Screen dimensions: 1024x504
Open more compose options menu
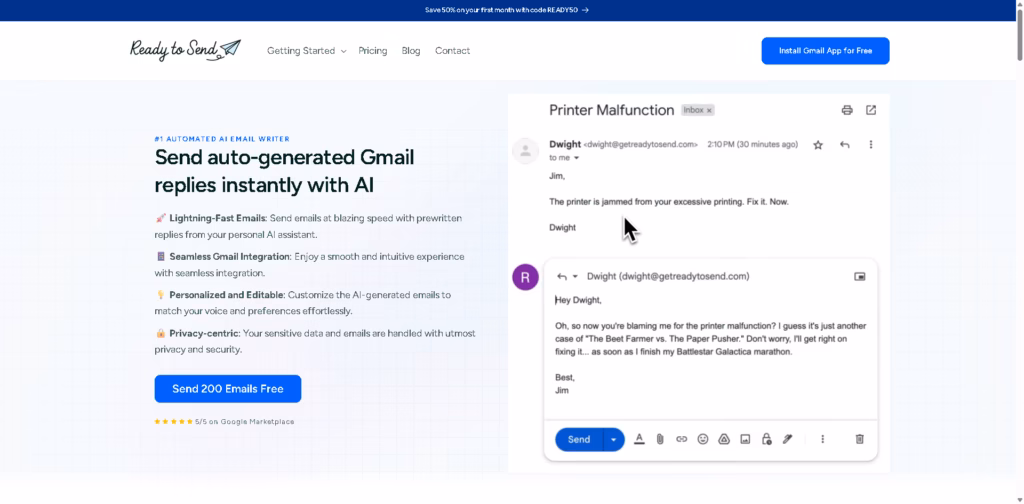[822, 439]
